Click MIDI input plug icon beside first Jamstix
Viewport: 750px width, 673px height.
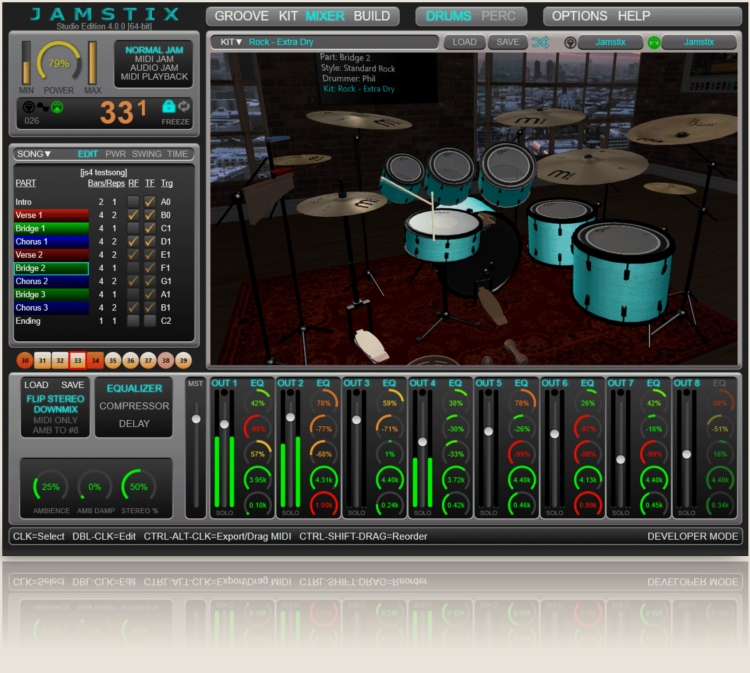click(x=570, y=43)
